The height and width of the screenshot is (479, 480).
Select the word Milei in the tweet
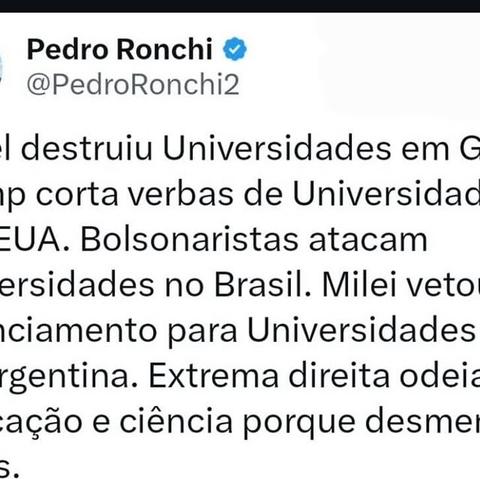point(360,285)
